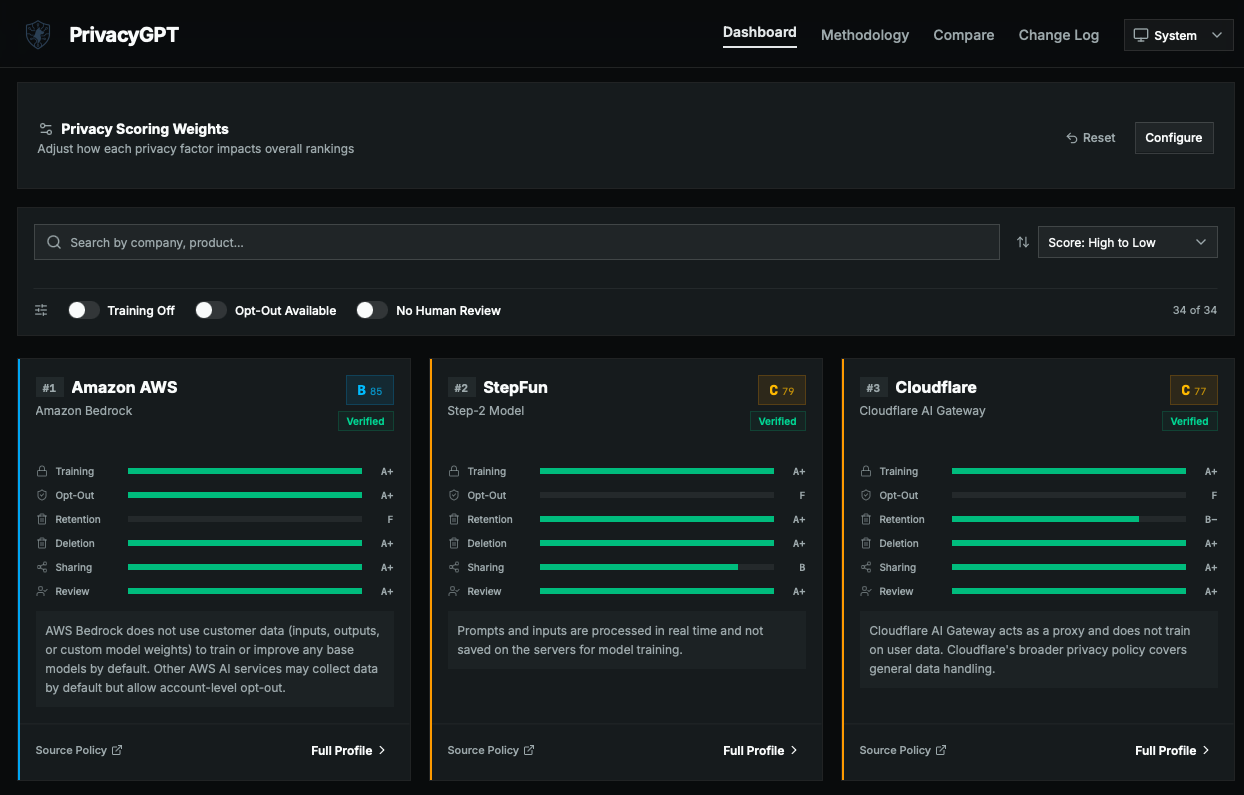Click the Review person icon on Cloudflare card
Screen dimensions: 1244x795
[866, 591]
